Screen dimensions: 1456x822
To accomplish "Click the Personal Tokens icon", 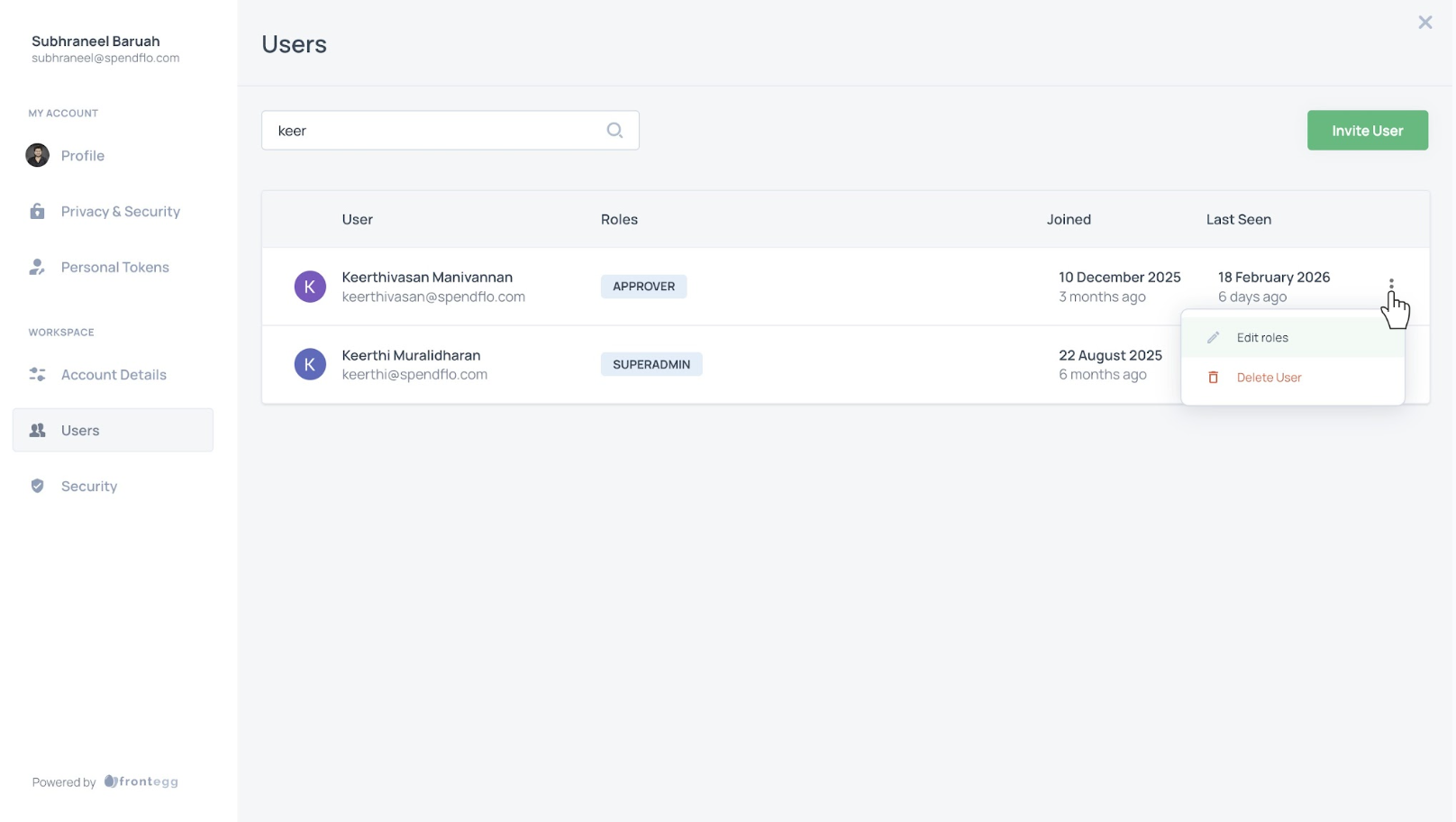I will point(37,267).
